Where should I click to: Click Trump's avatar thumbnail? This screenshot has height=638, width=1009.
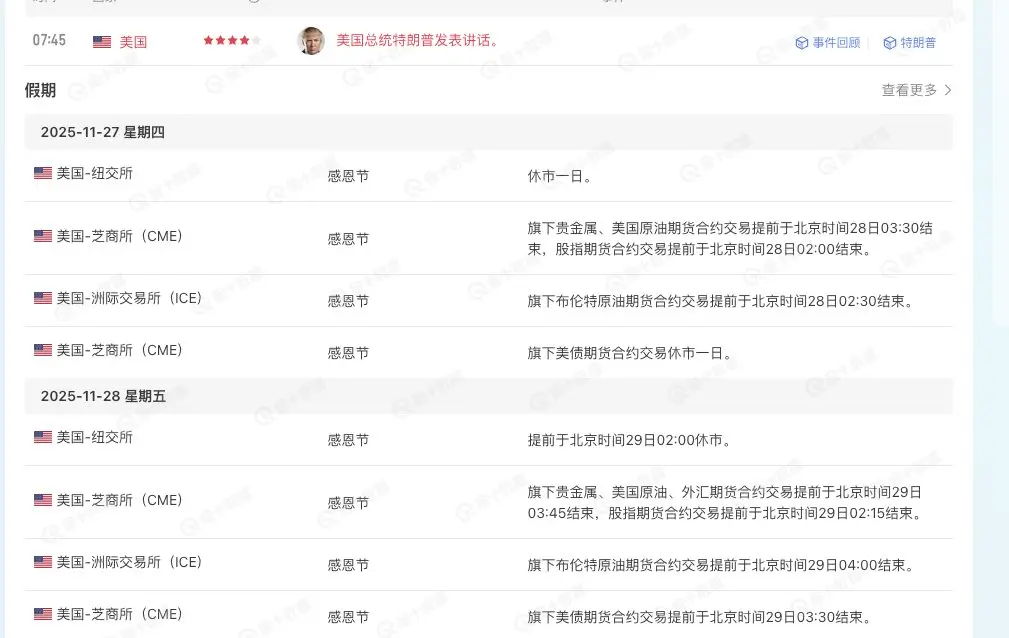click(311, 41)
